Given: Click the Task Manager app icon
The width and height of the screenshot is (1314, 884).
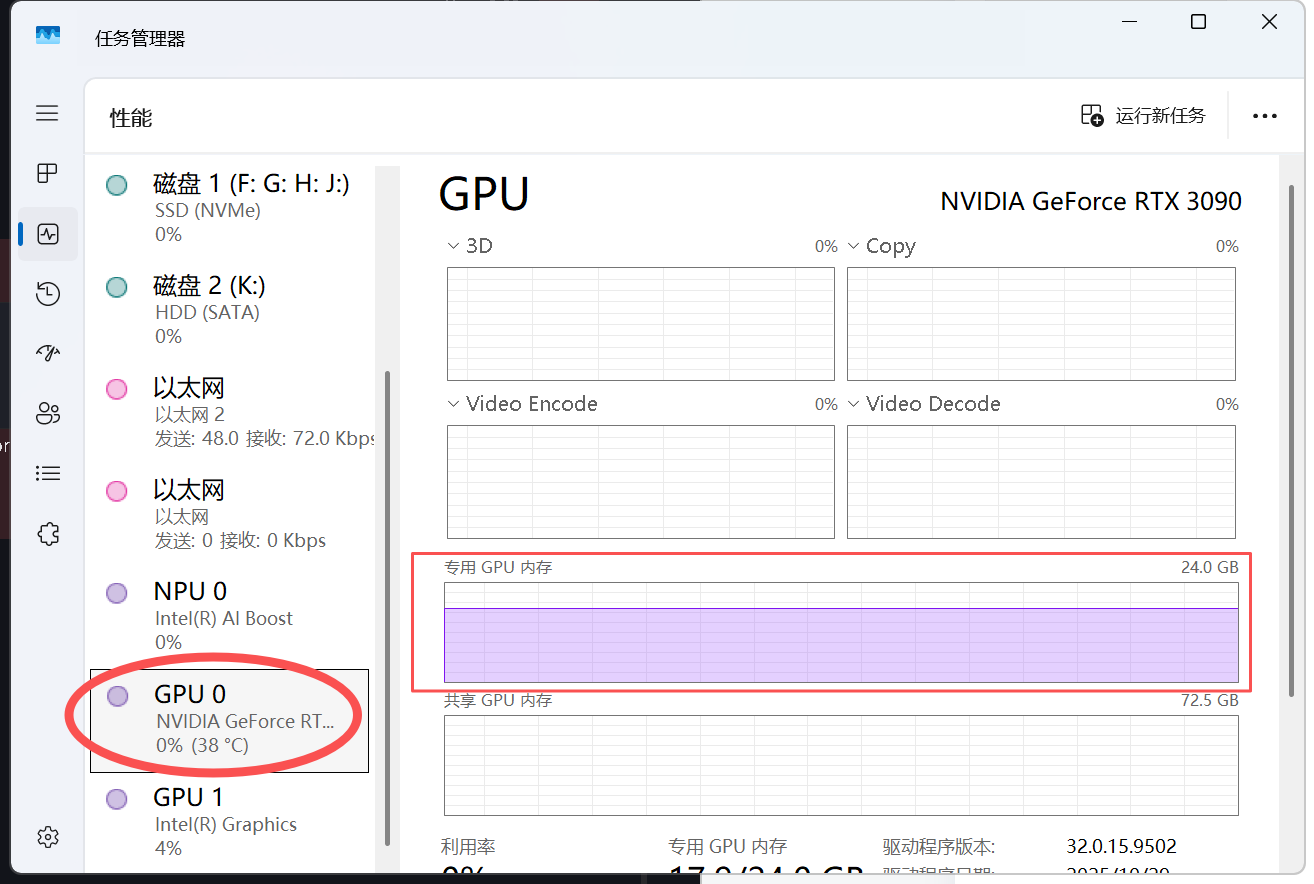Looking at the screenshot, I should coord(48,37).
